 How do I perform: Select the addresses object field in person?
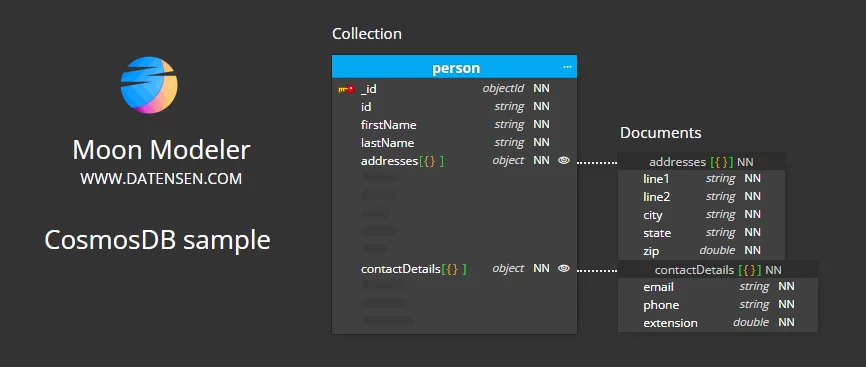(x=454, y=161)
